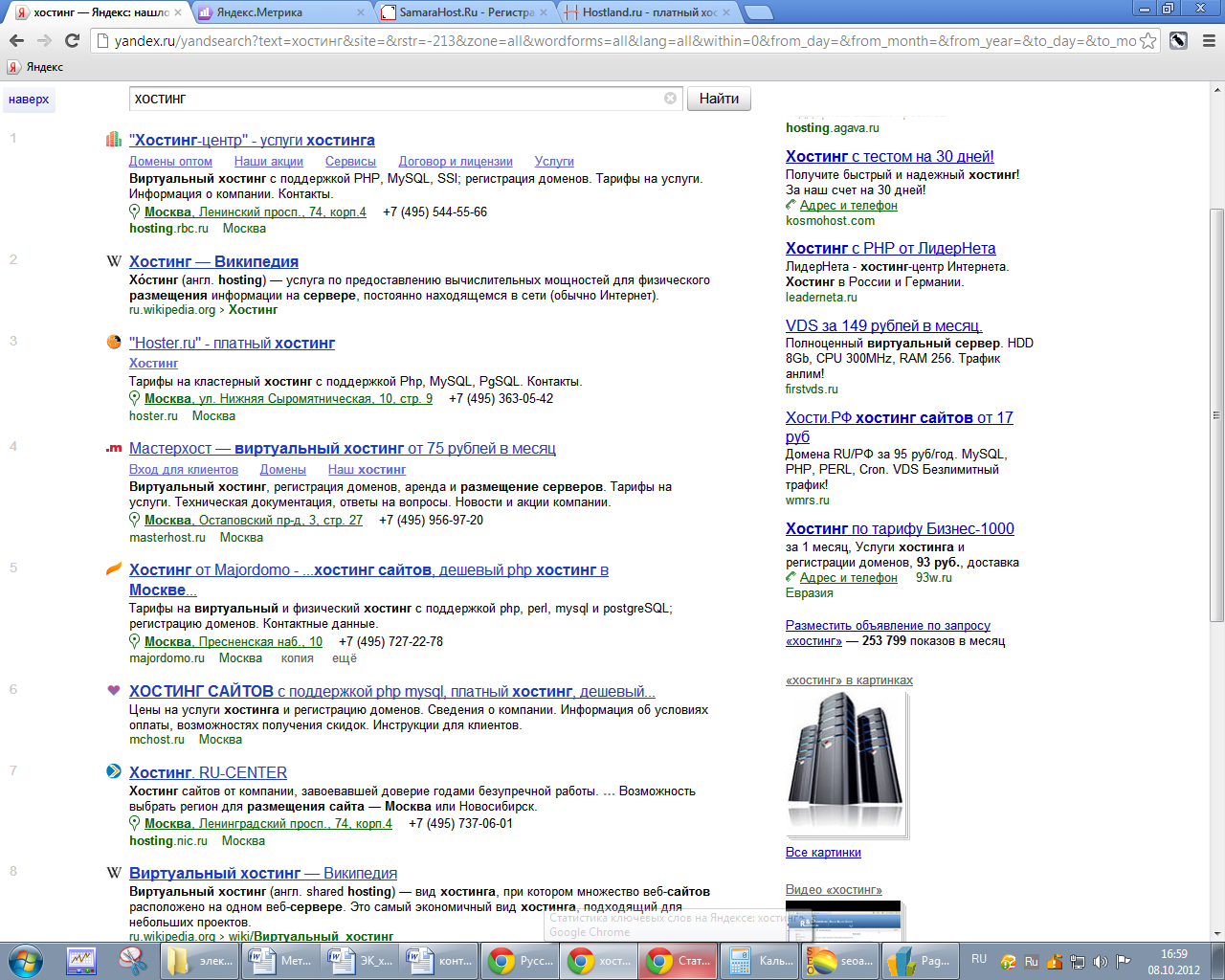Open the Snipping Tool taskbar icon
Screen dimensions: 1225x980
pos(133,961)
